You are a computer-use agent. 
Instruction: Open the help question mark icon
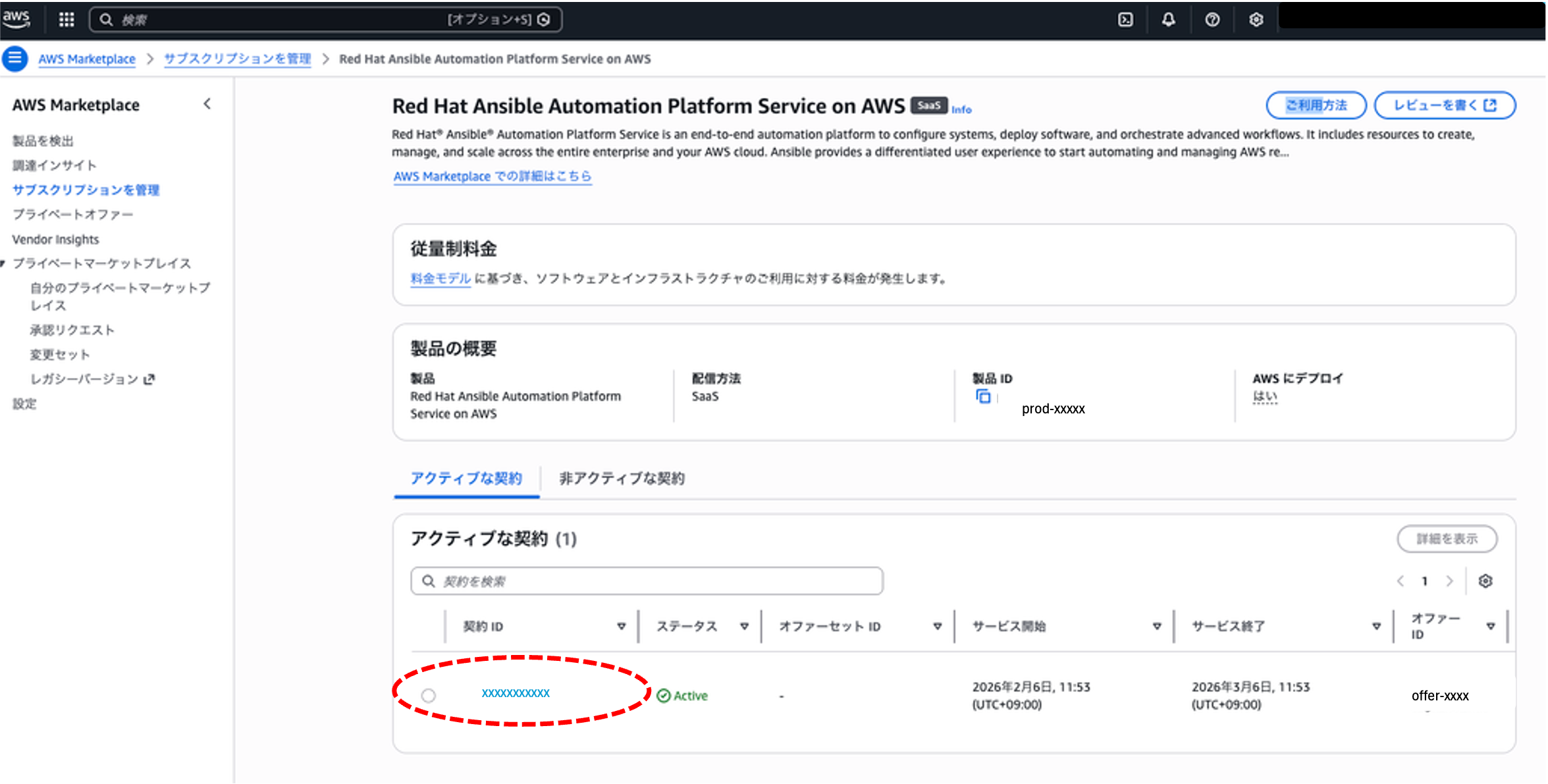click(1212, 20)
